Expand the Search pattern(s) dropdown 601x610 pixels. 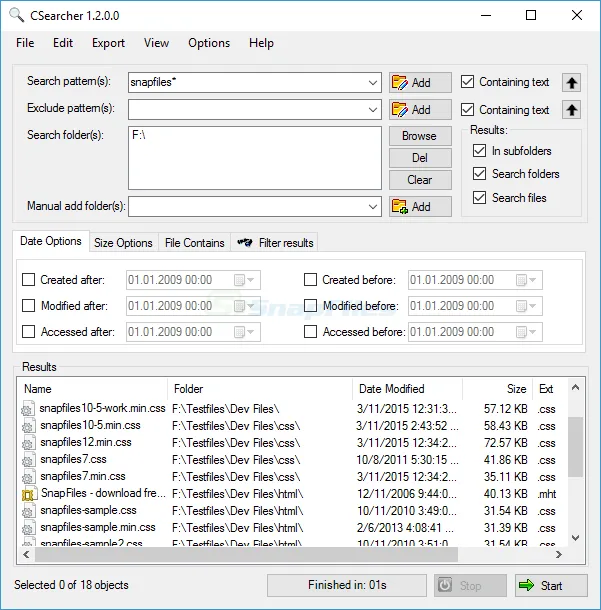point(373,82)
